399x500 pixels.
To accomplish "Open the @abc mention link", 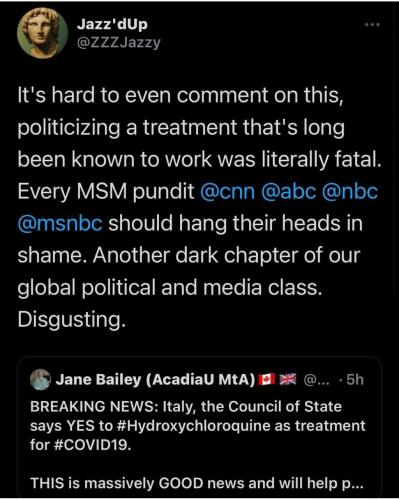I will point(289,191).
